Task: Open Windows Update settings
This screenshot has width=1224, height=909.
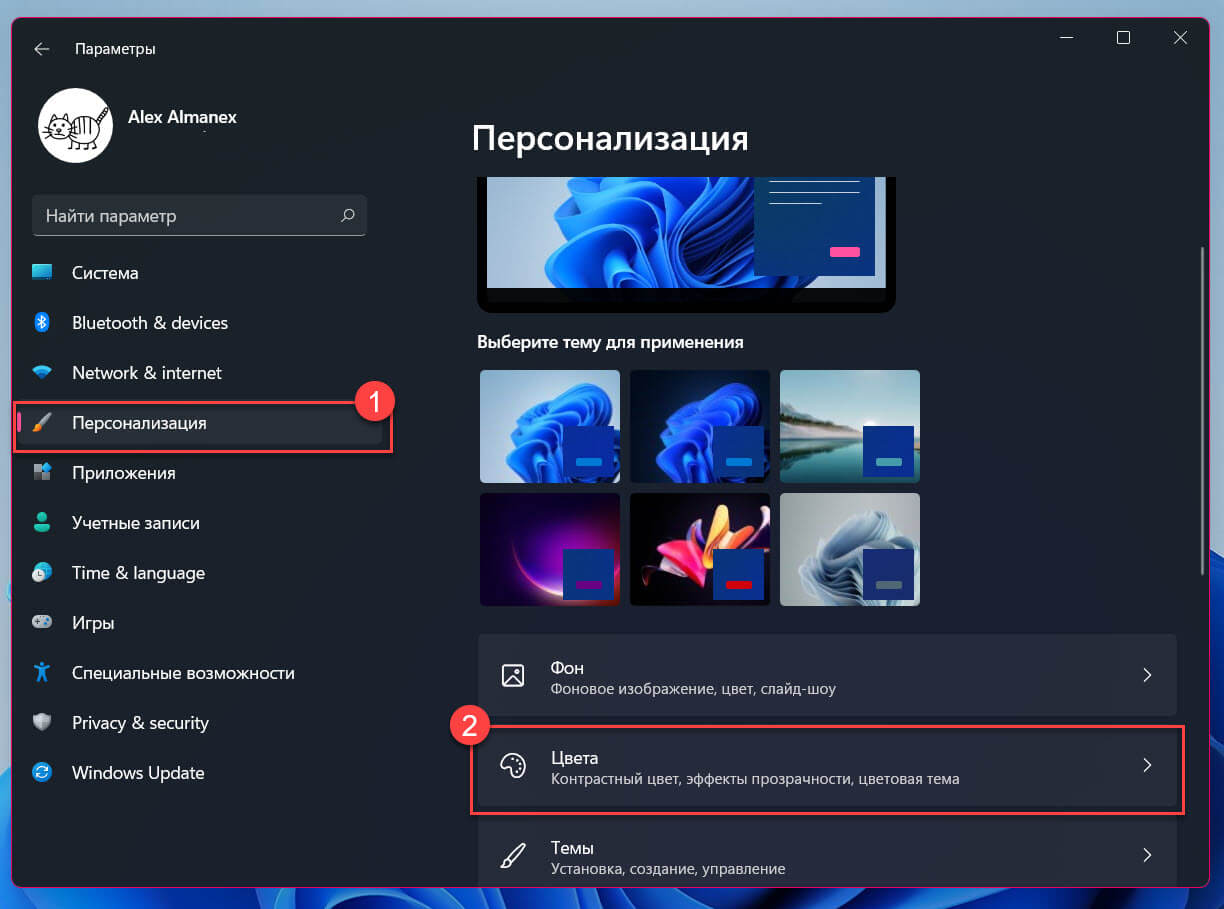Action: point(201,773)
